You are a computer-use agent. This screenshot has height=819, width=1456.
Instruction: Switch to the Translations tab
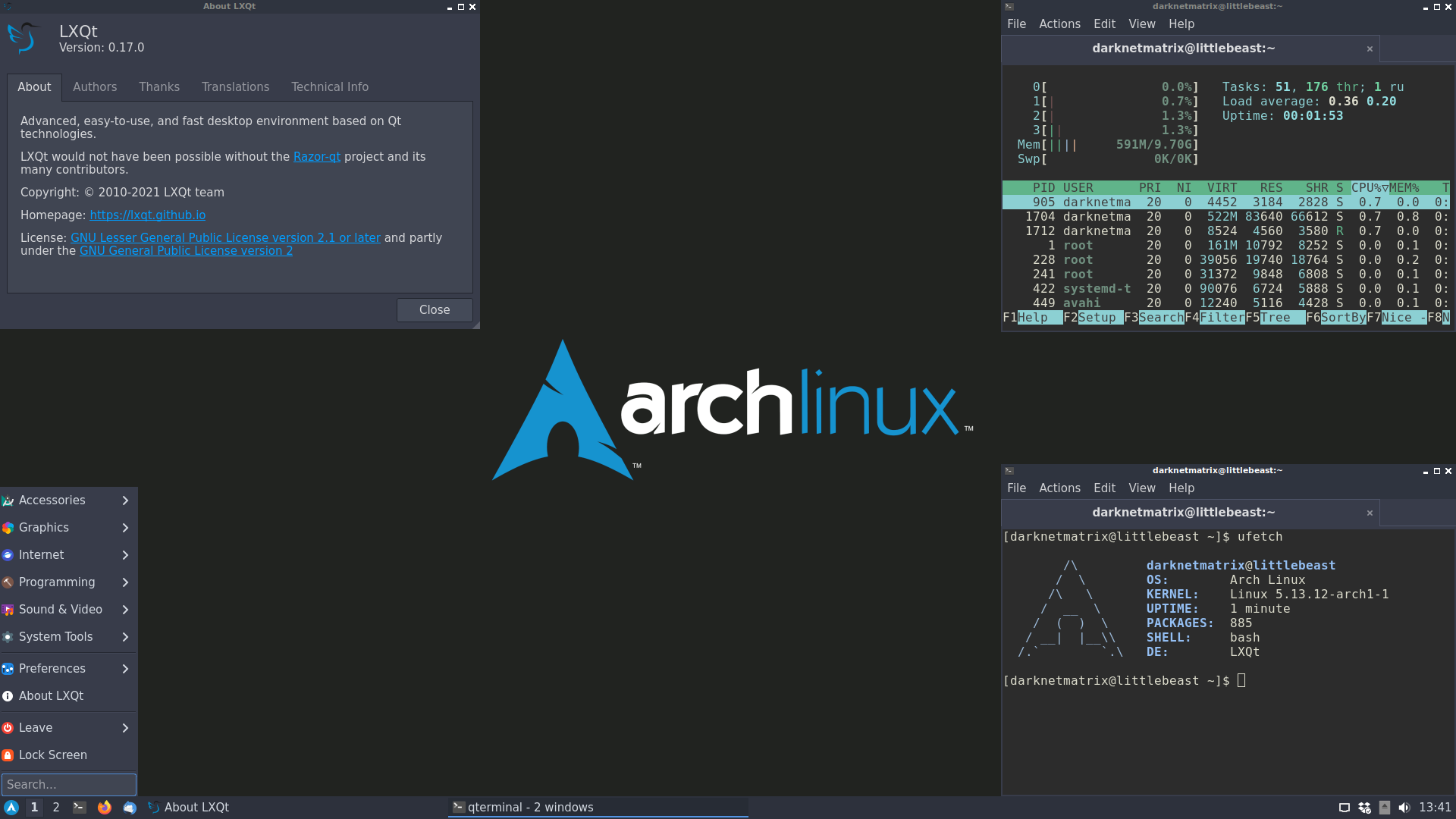235,87
